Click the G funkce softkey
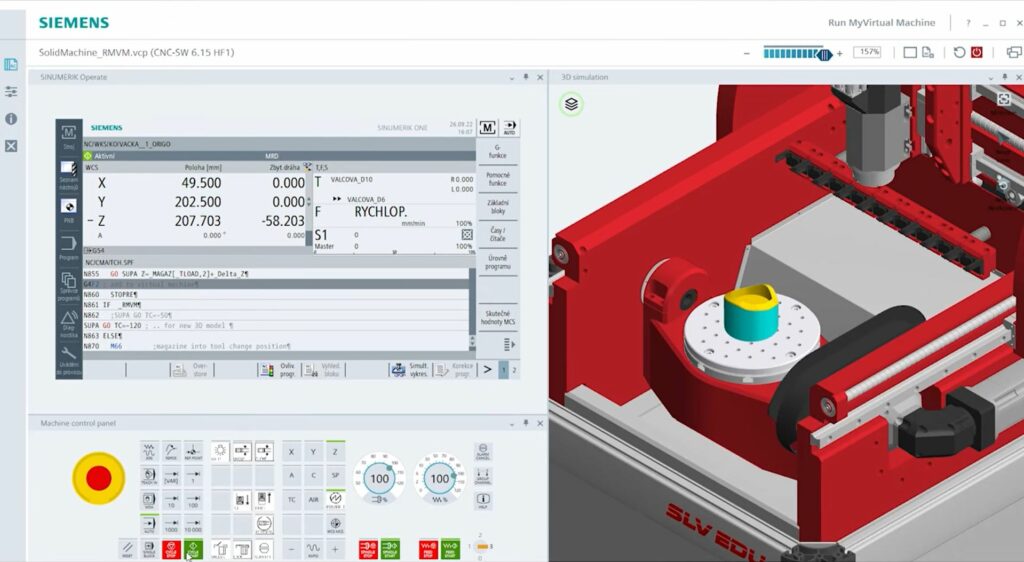Viewport: 1024px width, 562px height. [x=498, y=151]
